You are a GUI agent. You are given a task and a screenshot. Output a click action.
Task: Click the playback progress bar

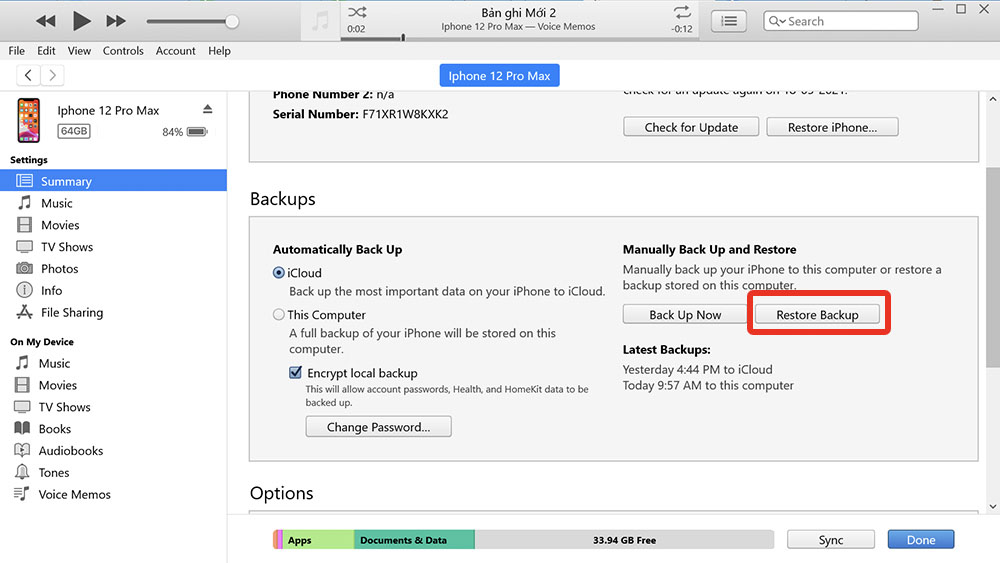tap(520, 38)
